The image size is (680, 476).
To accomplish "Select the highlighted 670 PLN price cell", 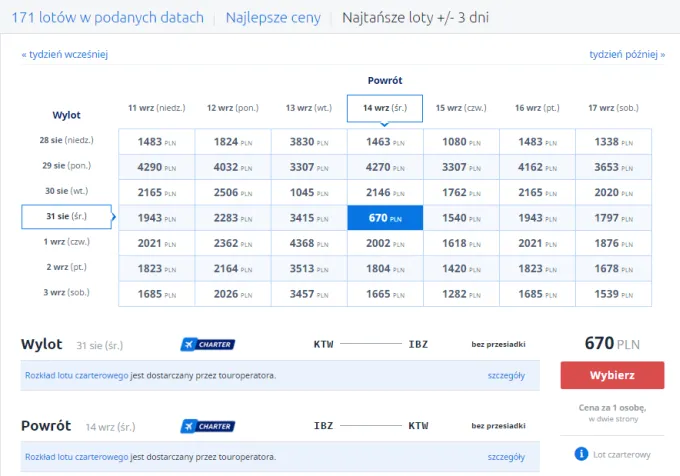I will click(x=385, y=218).
